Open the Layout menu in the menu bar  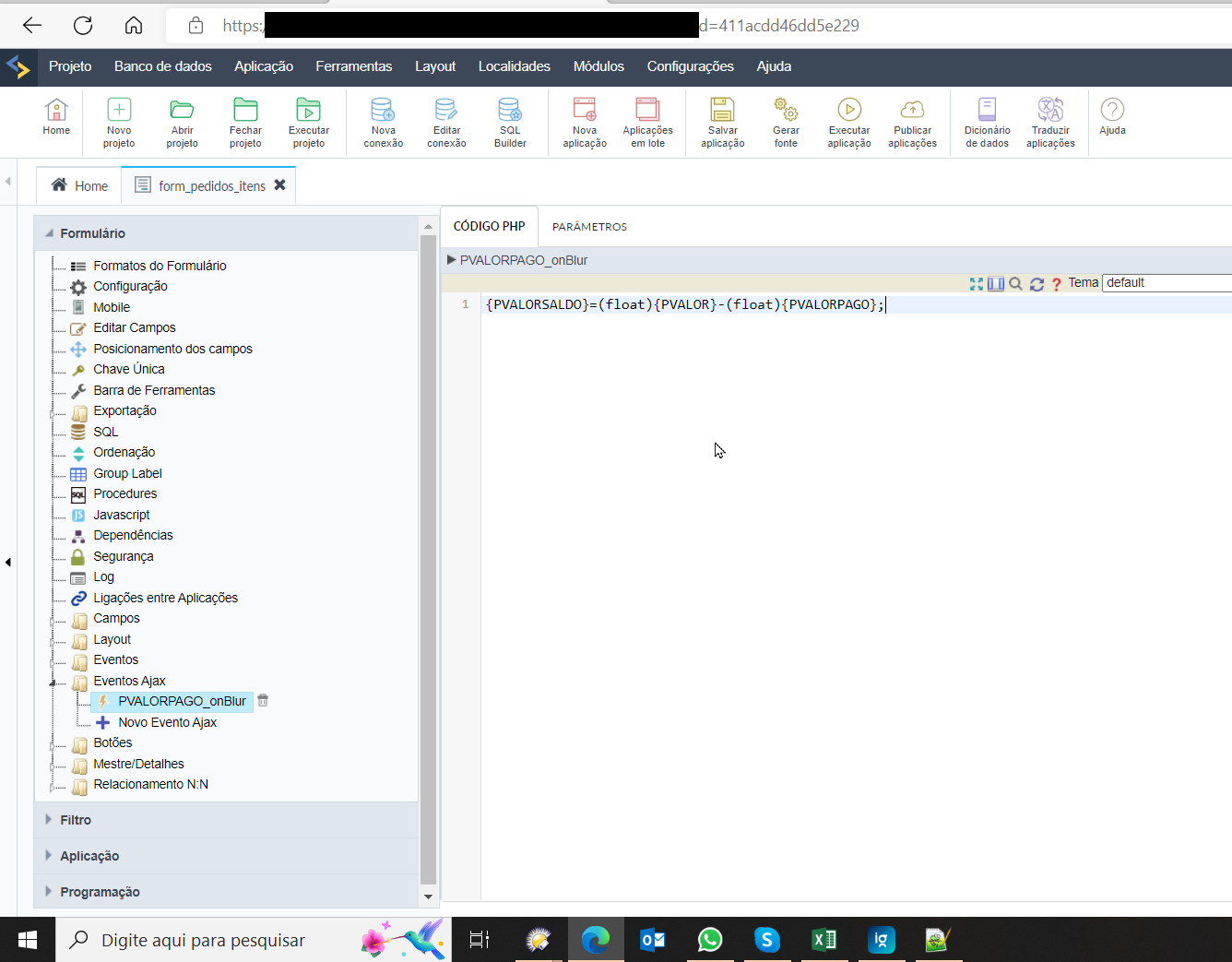click(x=435, y=66)
